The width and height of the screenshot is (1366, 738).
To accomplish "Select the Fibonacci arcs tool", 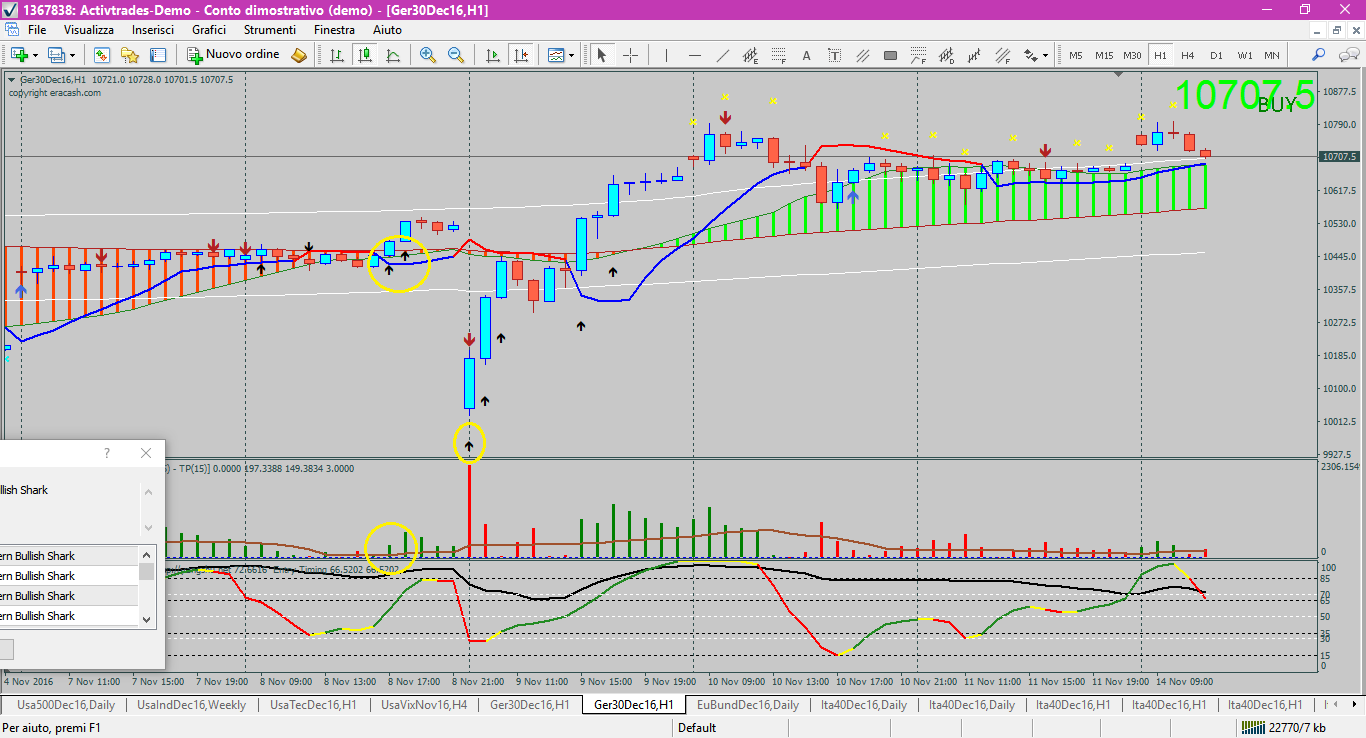I will [918, 55].
